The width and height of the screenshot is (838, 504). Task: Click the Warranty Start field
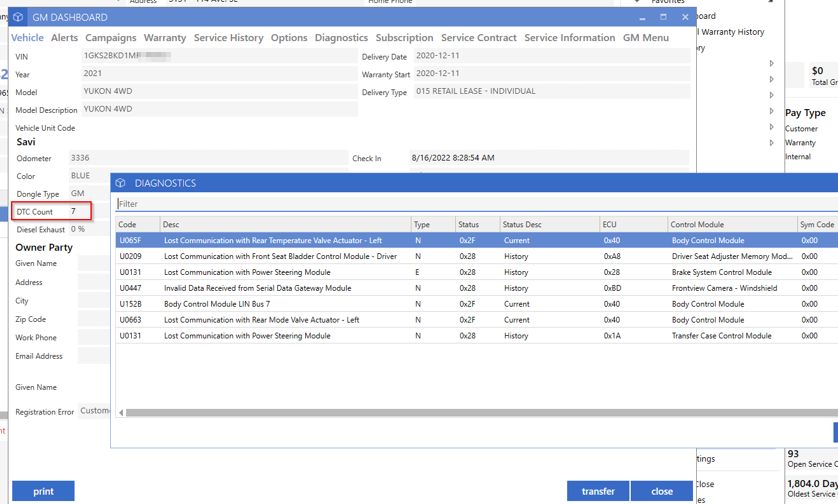[552, 74]
